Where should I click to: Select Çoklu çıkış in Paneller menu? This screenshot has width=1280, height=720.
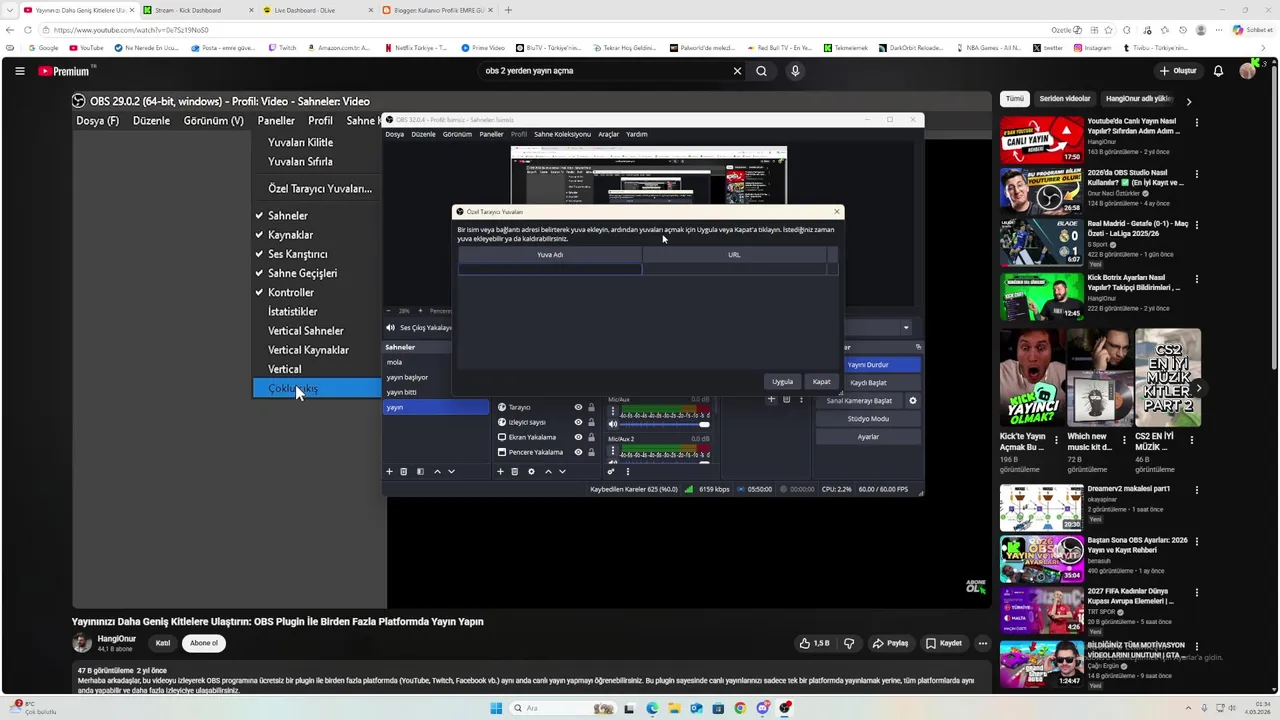(315, 388)
